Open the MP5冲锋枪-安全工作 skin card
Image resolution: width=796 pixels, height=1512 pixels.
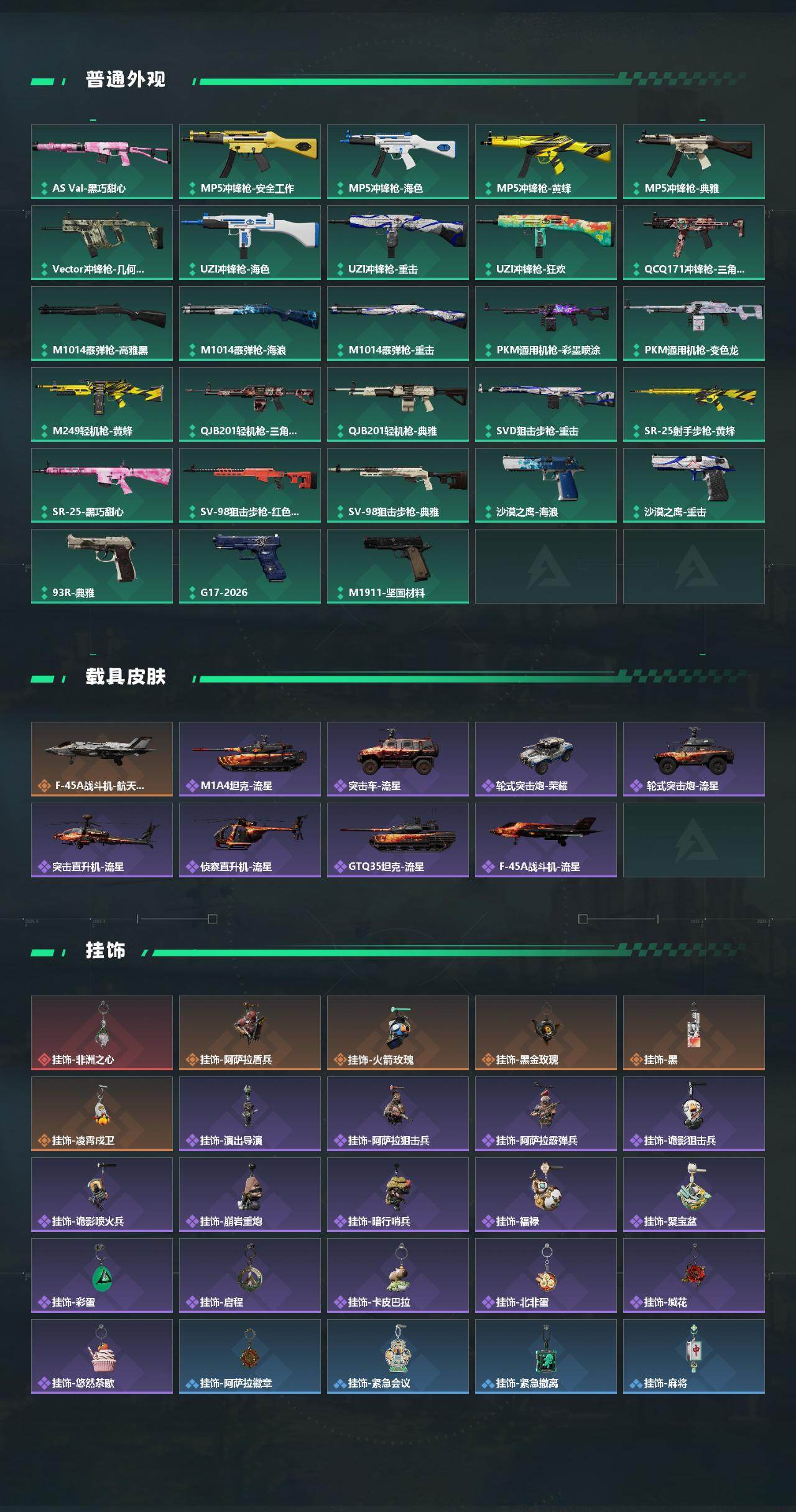point(250,162)
